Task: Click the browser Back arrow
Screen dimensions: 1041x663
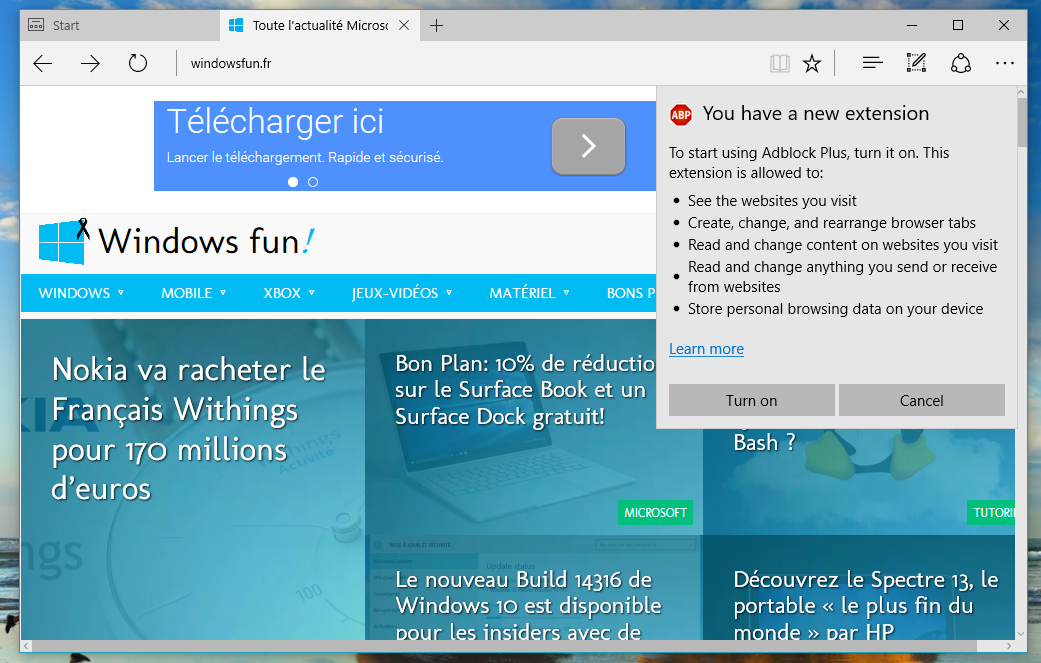Action: tap(42, 64)
